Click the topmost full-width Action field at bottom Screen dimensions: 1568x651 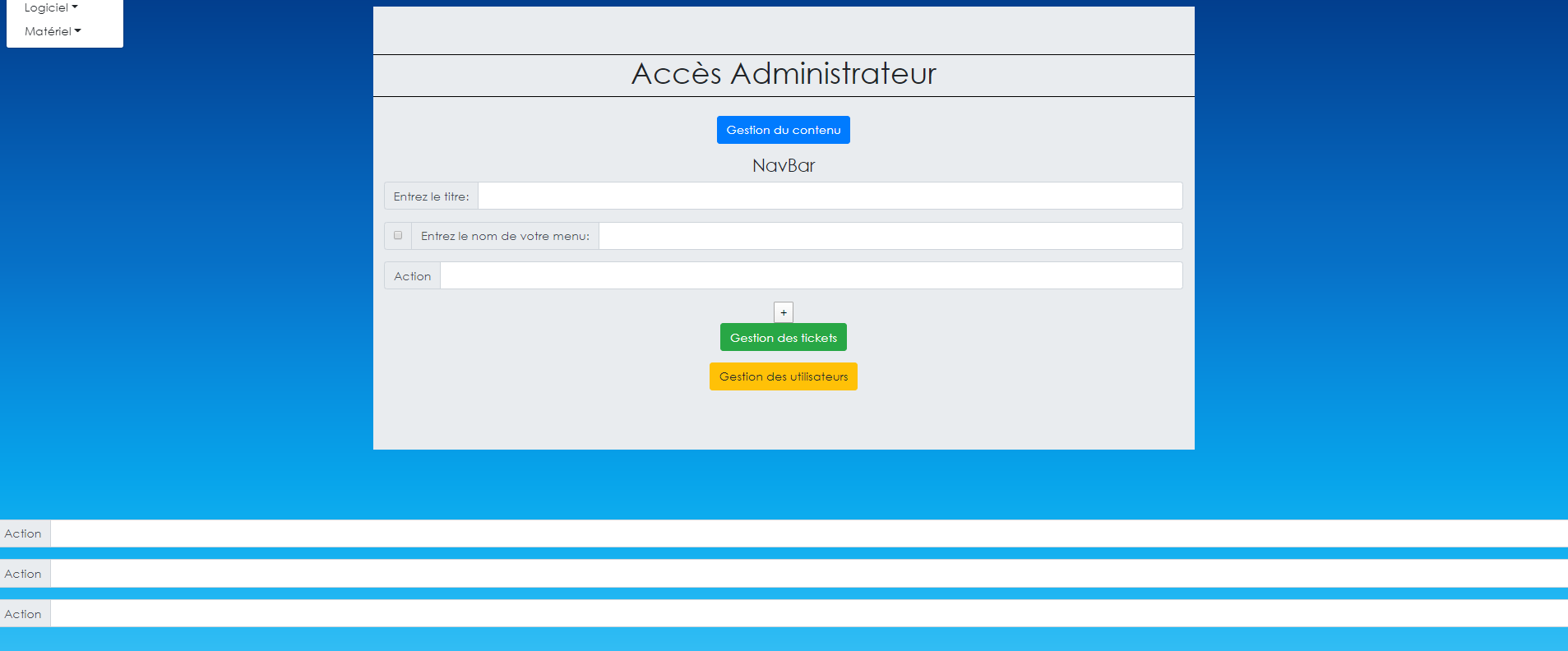(x=808, y=533)
